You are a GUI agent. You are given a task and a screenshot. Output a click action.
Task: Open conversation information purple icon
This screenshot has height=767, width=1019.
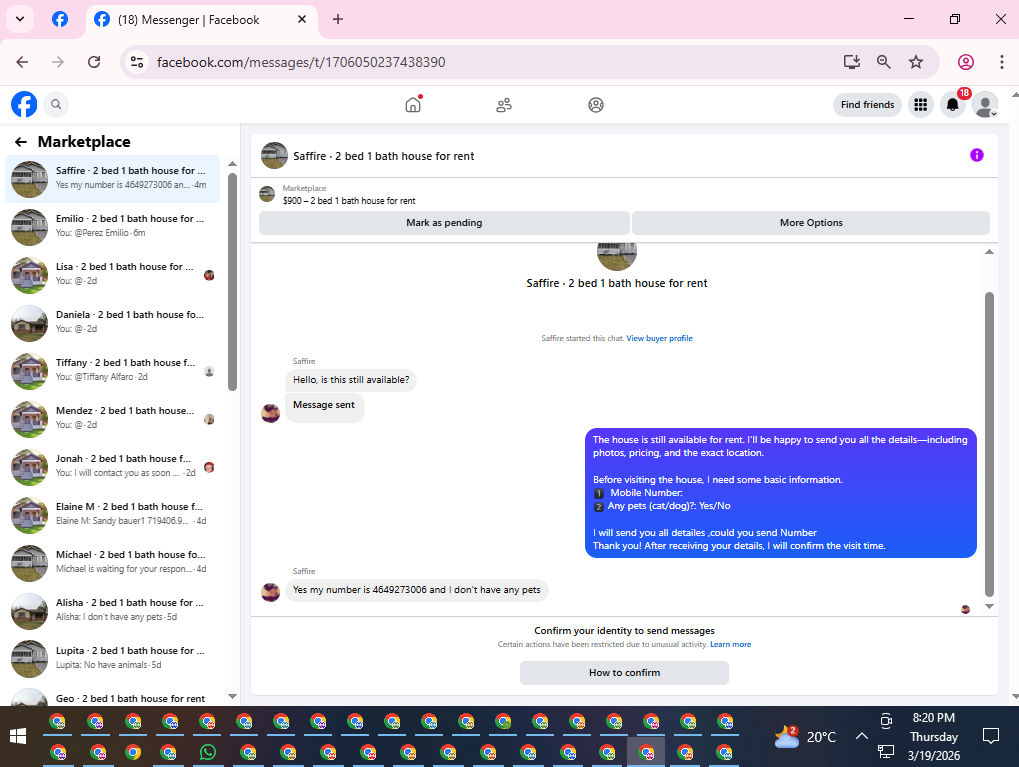click(976, 155)
